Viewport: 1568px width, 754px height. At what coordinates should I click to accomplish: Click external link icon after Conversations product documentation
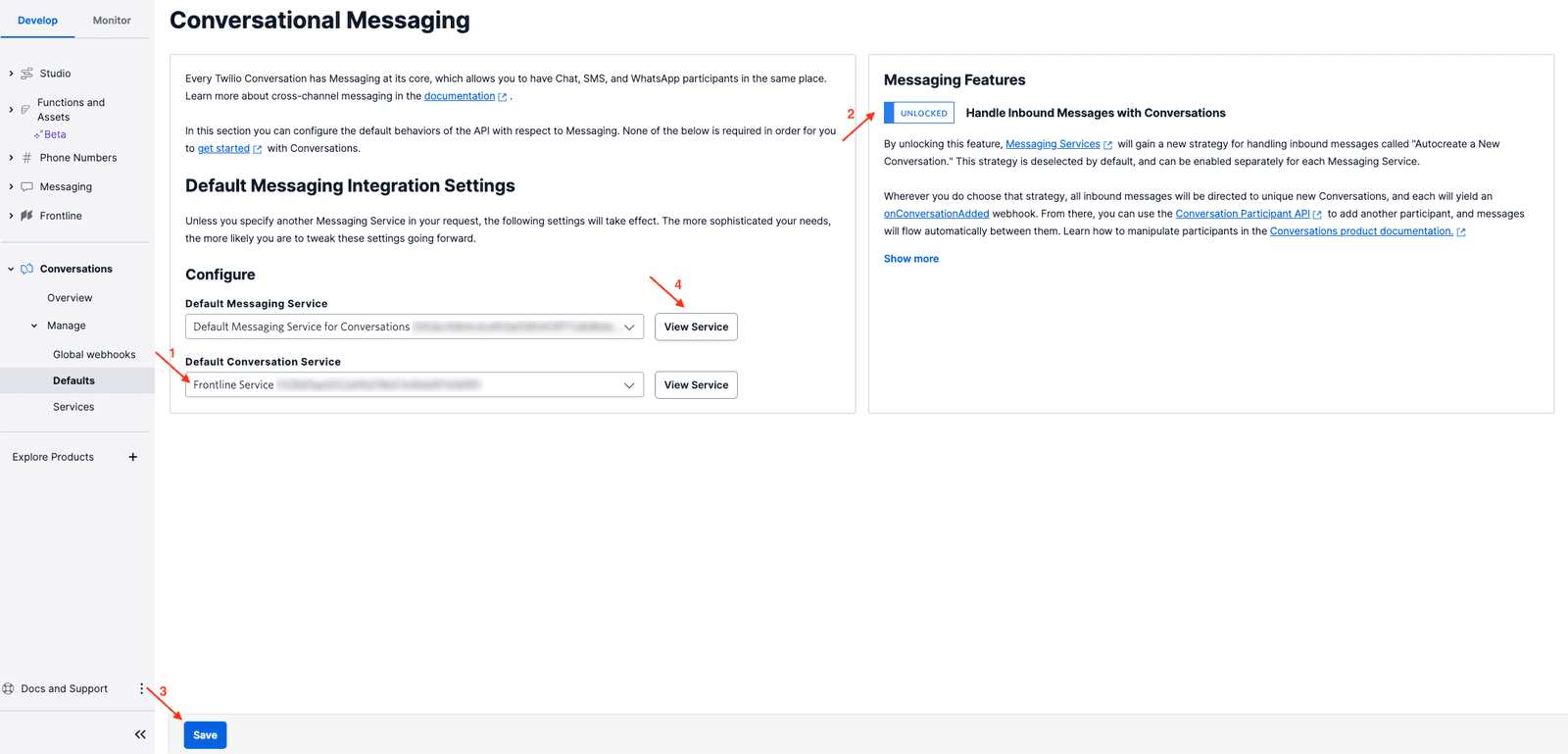tap(1461, 232)
